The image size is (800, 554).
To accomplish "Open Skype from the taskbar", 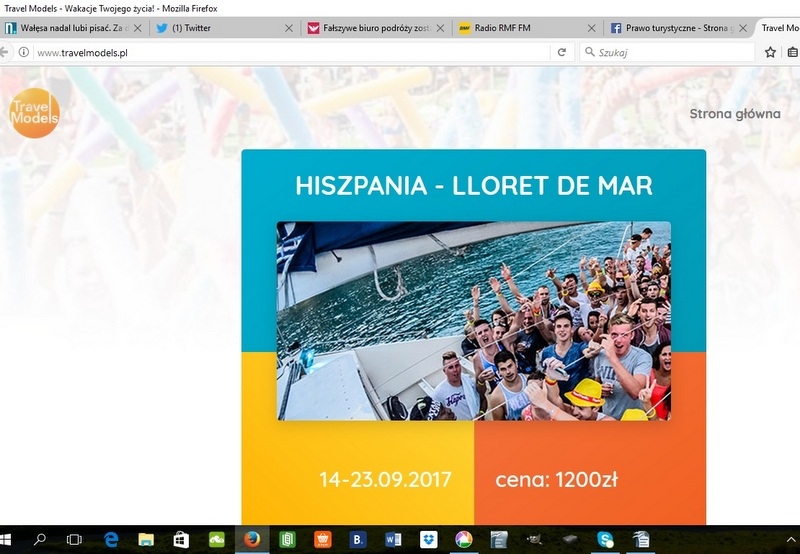I will [x=605, y=539].
